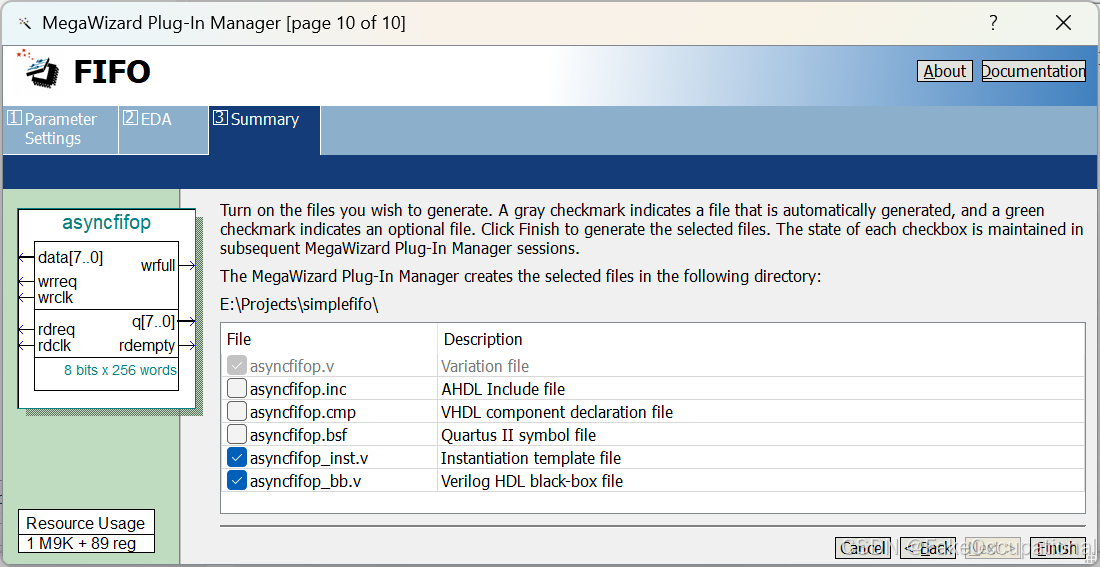The height and width of the screenshot is (567, 1100).
Task: Select the 'AHDL Include file' description
Action: [x=503, y=389]
